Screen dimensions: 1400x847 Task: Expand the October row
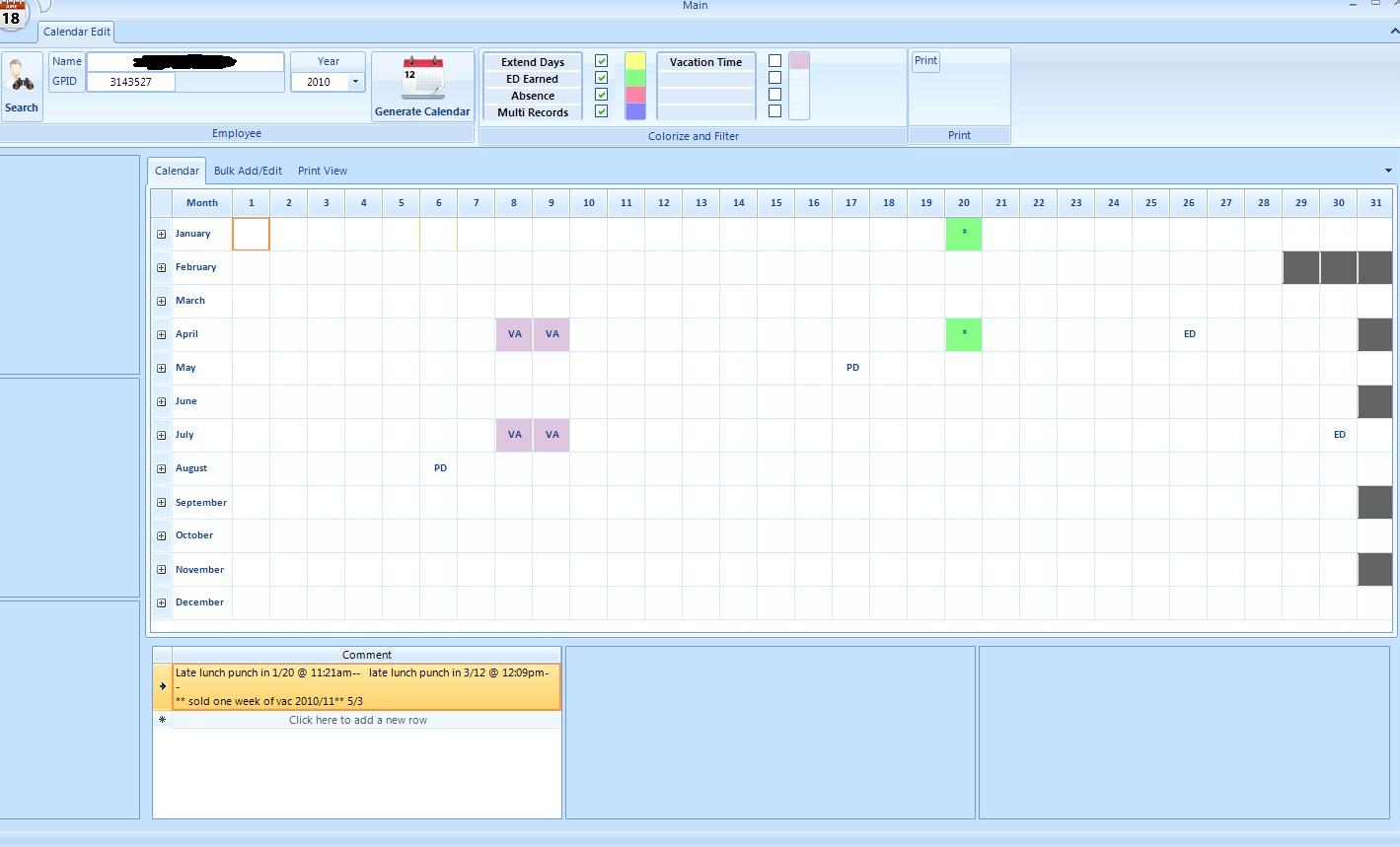[x=162, y=536]
